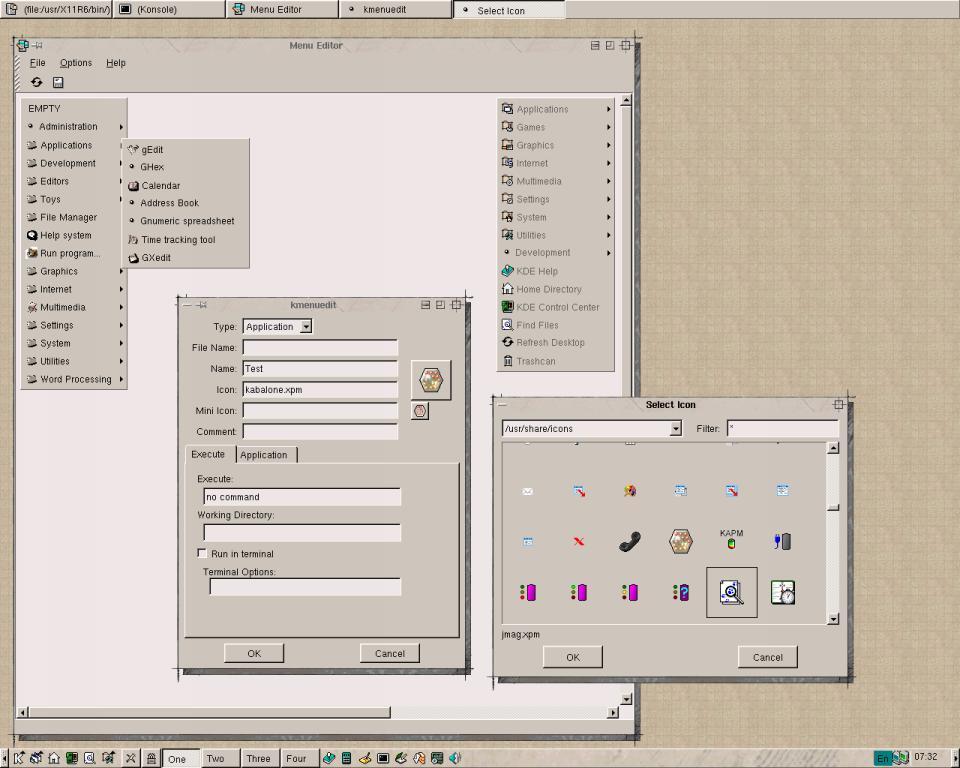Switch to the Application tab
The height and width of the screenshot is (768, 960).
264,455
